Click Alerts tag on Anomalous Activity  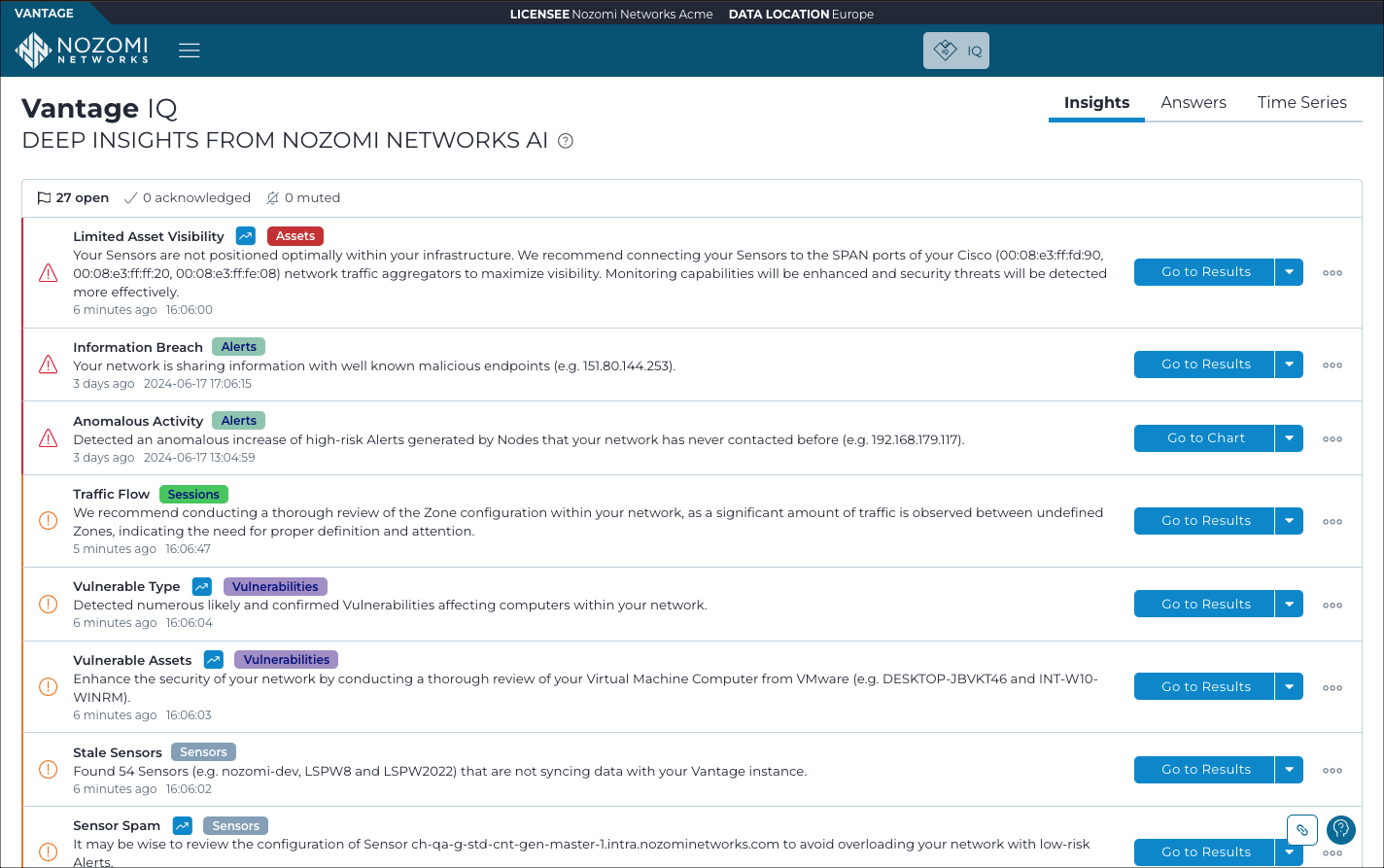pos(239,421)
